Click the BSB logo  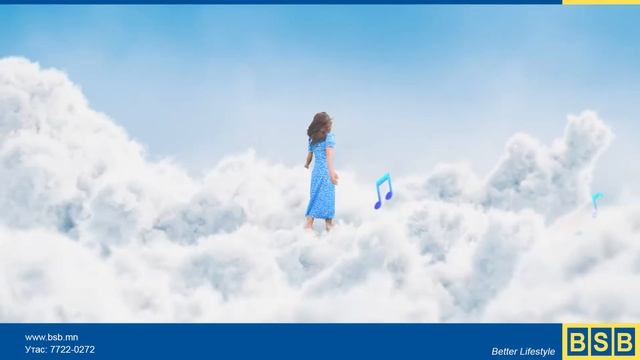[601, 342]
